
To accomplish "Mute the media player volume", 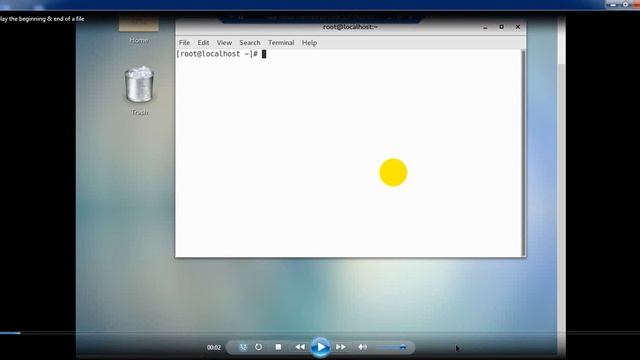I will [x=362, y=347].
